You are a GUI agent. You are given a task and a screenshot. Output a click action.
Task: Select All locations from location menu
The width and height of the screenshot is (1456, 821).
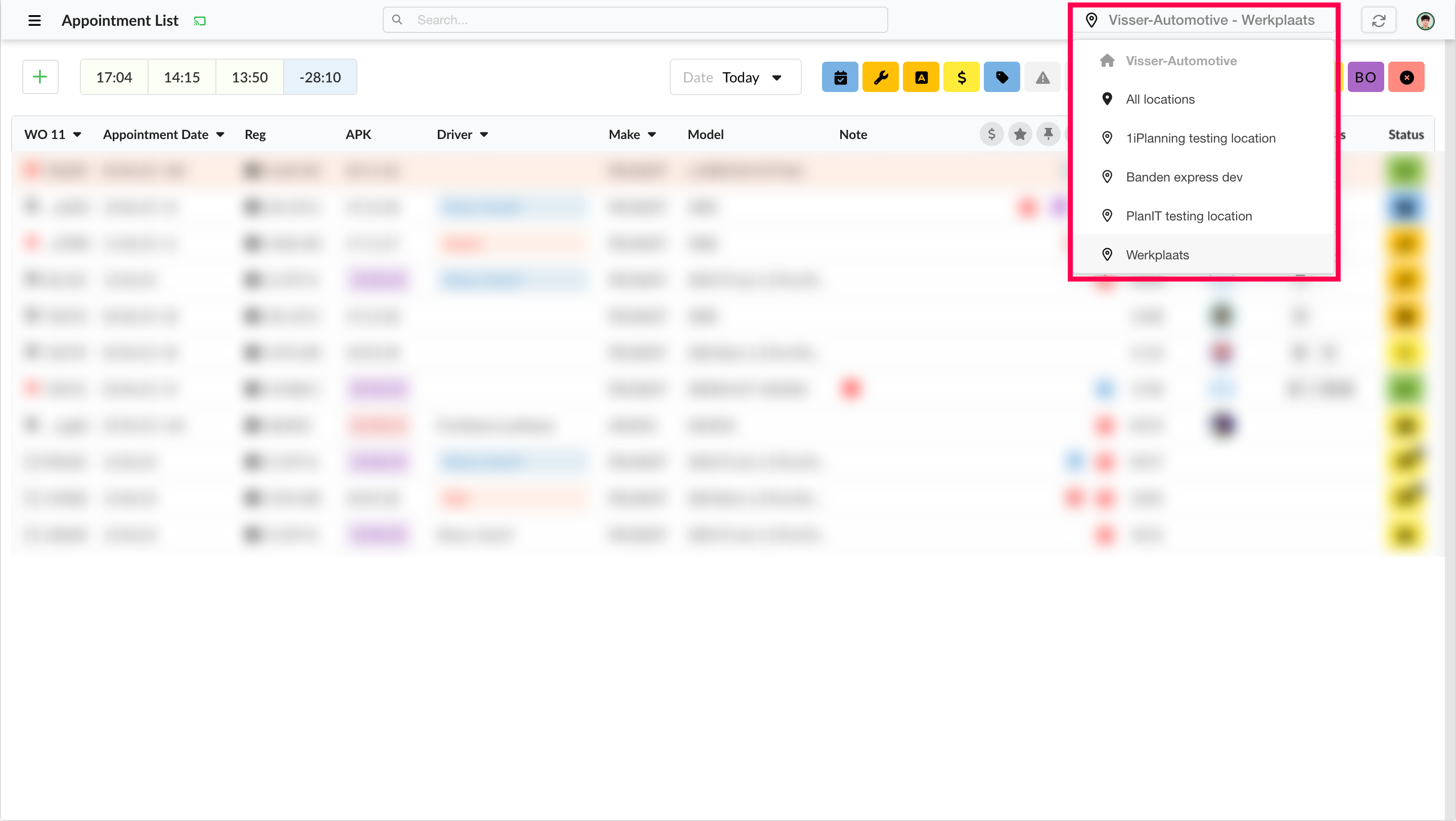tap(1160, 100)
